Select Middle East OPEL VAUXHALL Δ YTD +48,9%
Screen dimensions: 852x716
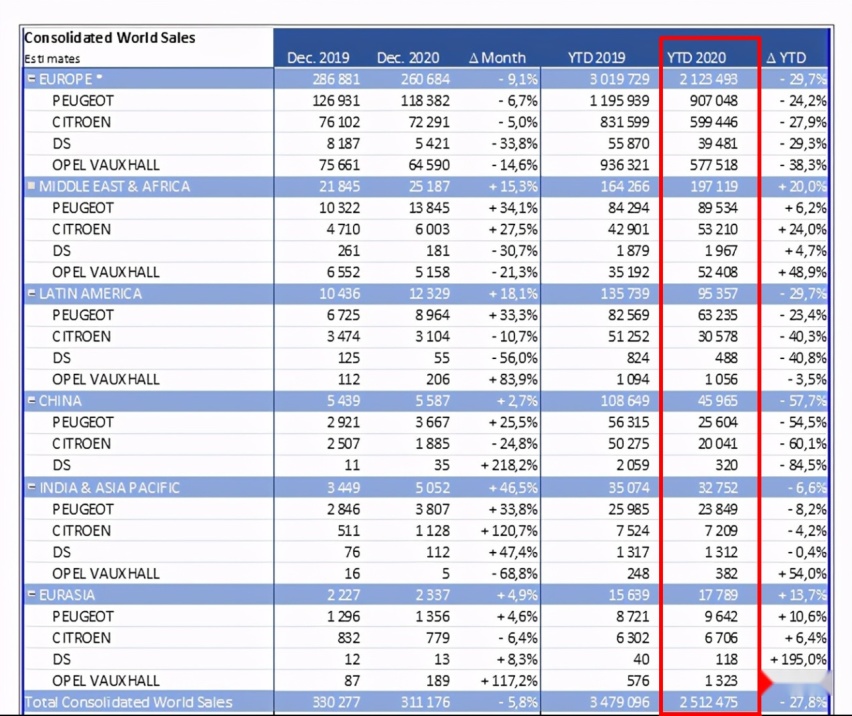click(802, 272)
